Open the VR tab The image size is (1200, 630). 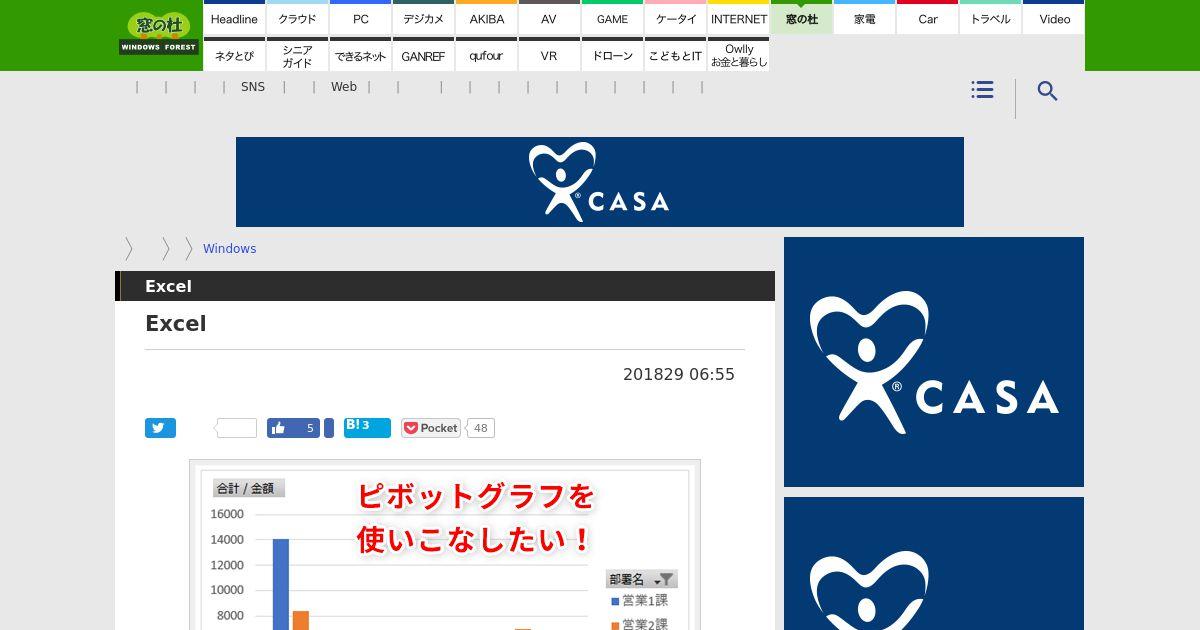pyautogui.click(x=549, y=54)
